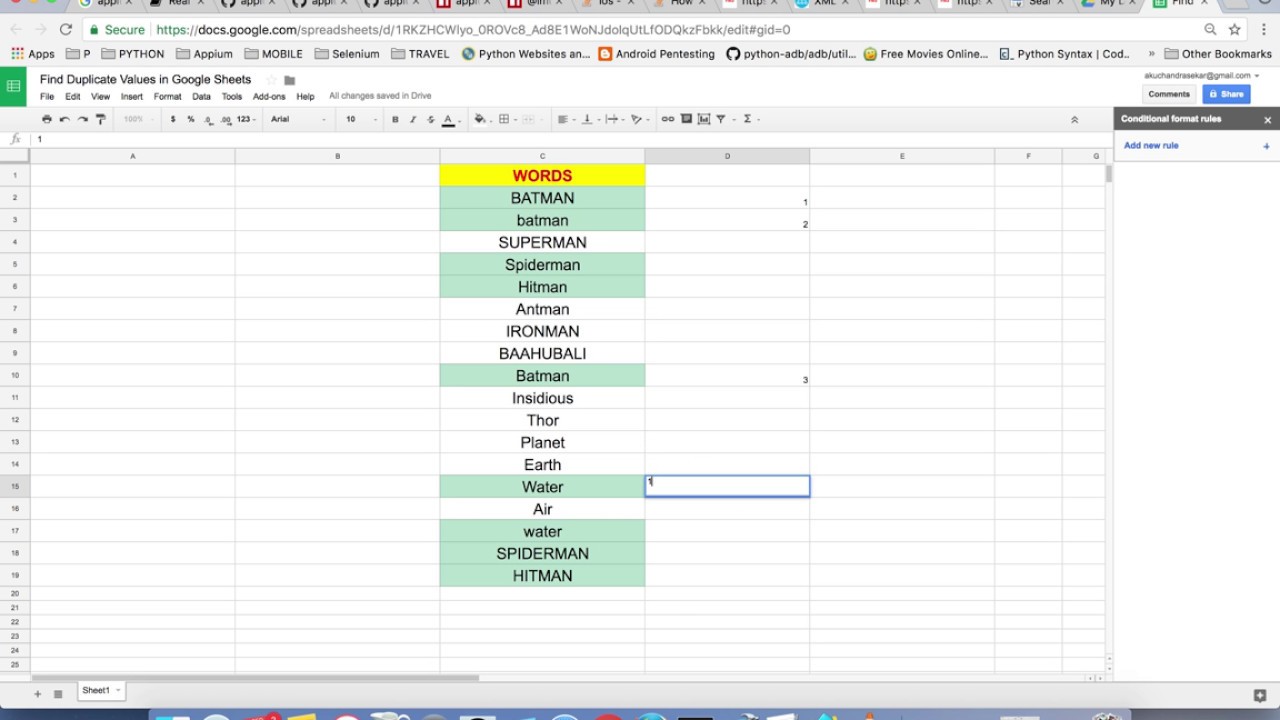
Task: Collapse the menus with double chevron
Action: click(1075, 119)
